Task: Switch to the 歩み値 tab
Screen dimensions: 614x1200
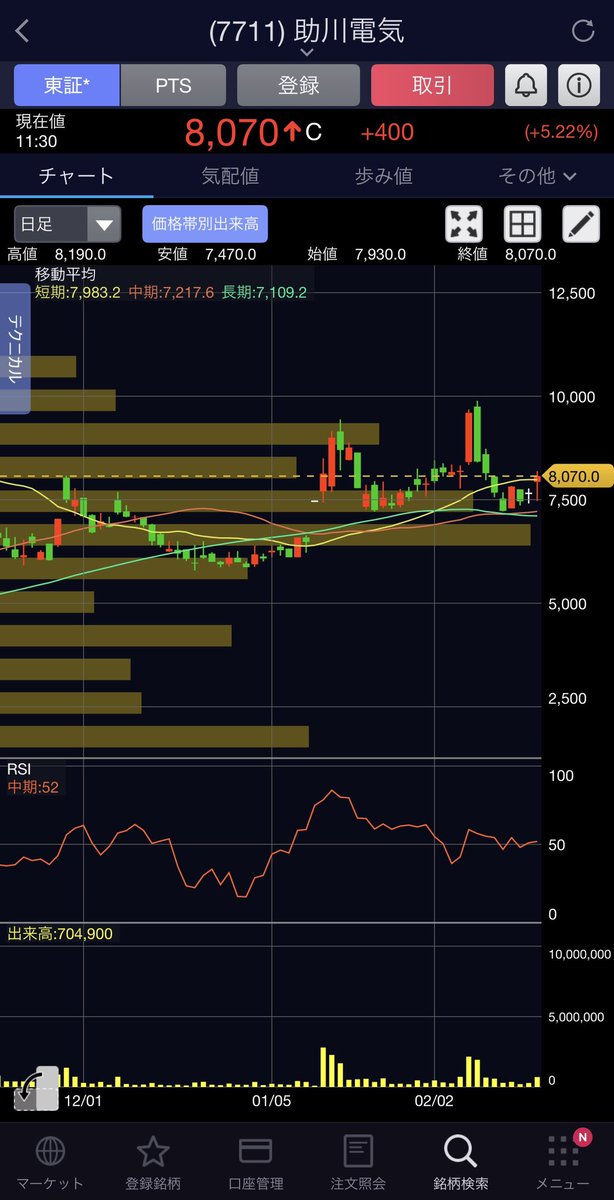Action: 384,176
